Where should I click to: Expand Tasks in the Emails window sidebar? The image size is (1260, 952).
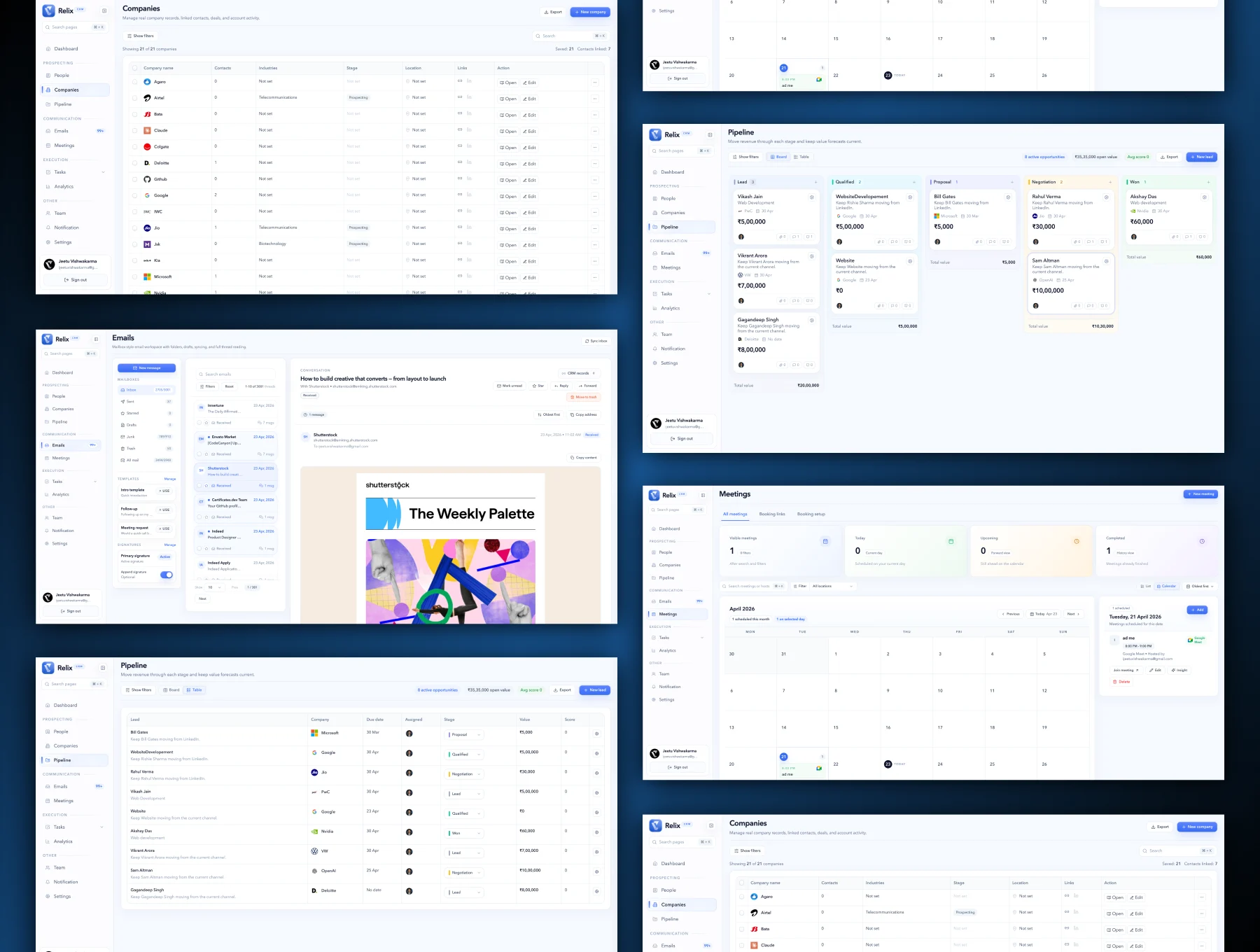click(95, 482)
